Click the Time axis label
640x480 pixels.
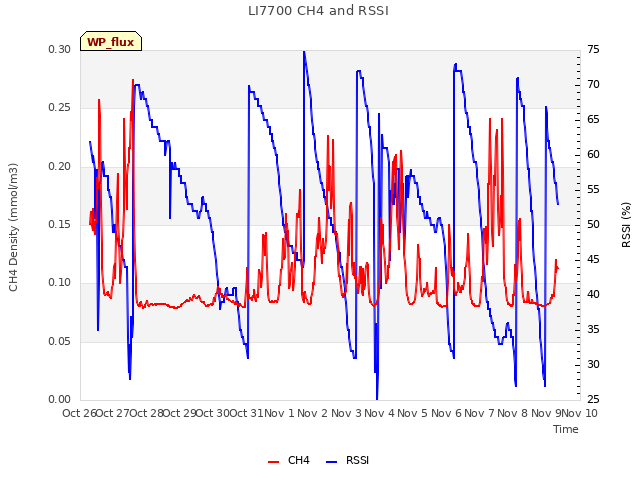(x=566, y=429)
